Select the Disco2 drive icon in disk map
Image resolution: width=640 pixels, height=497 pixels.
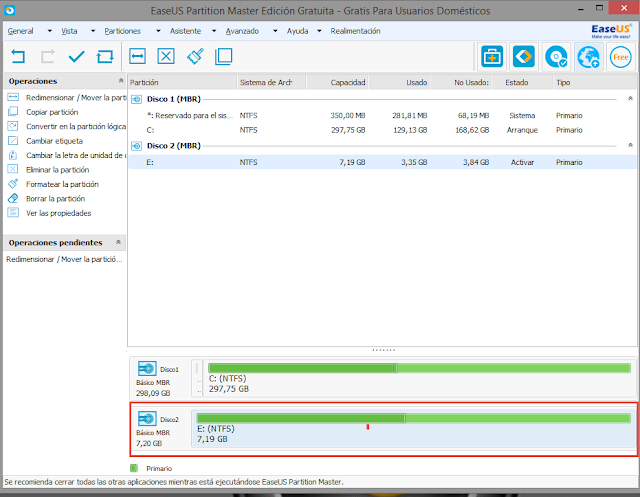point(147,419)
